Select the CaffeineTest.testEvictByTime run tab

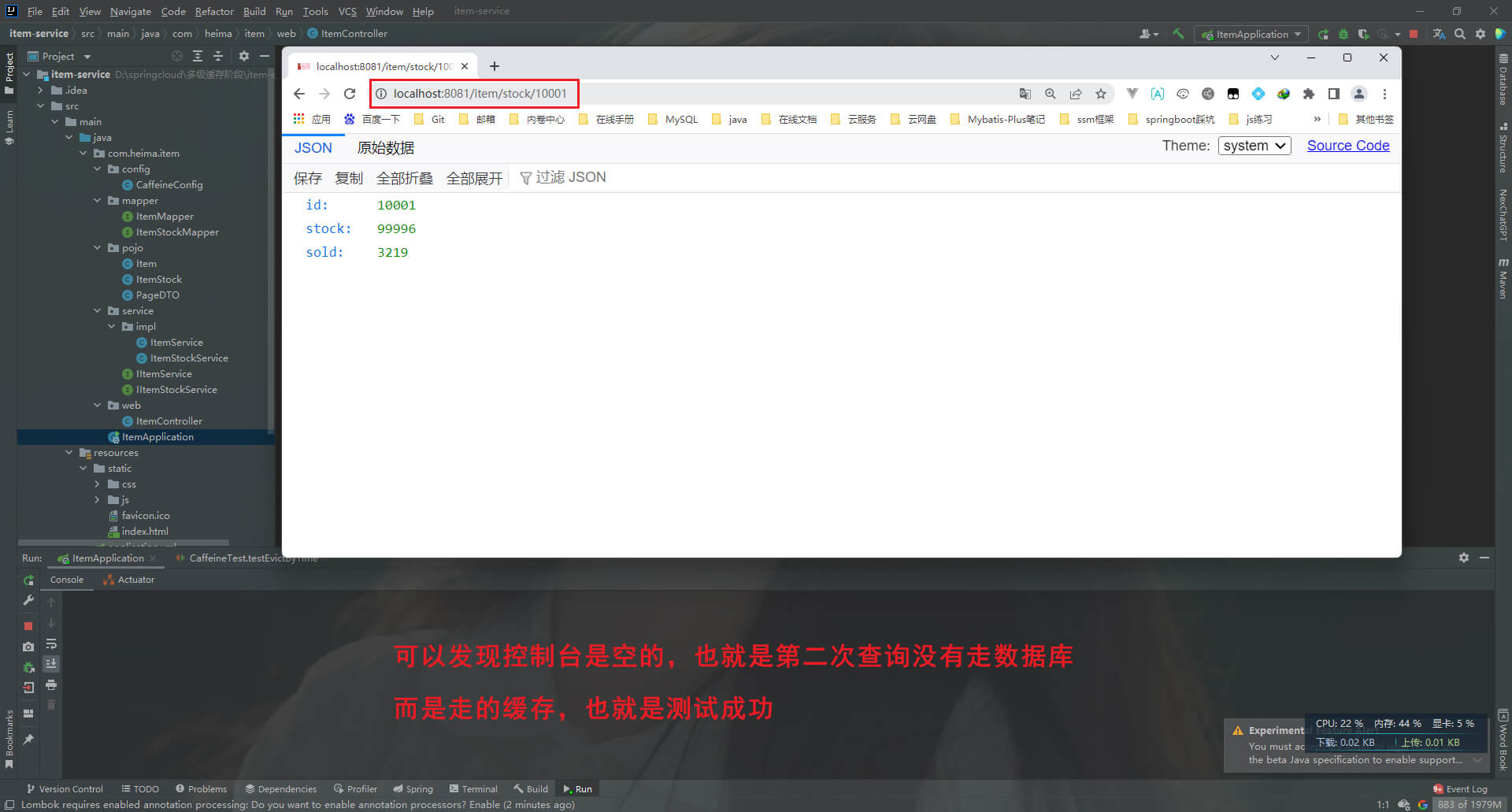coord(247,558)
